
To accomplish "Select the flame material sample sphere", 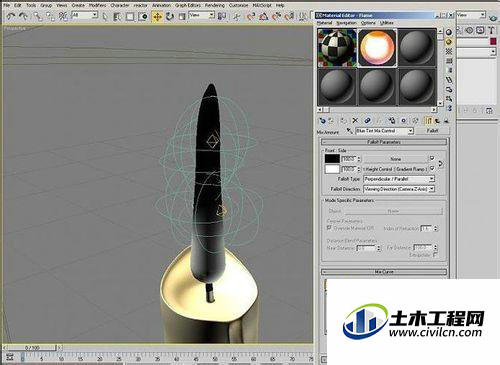I will pyautogui.click(x=377, y=48).
